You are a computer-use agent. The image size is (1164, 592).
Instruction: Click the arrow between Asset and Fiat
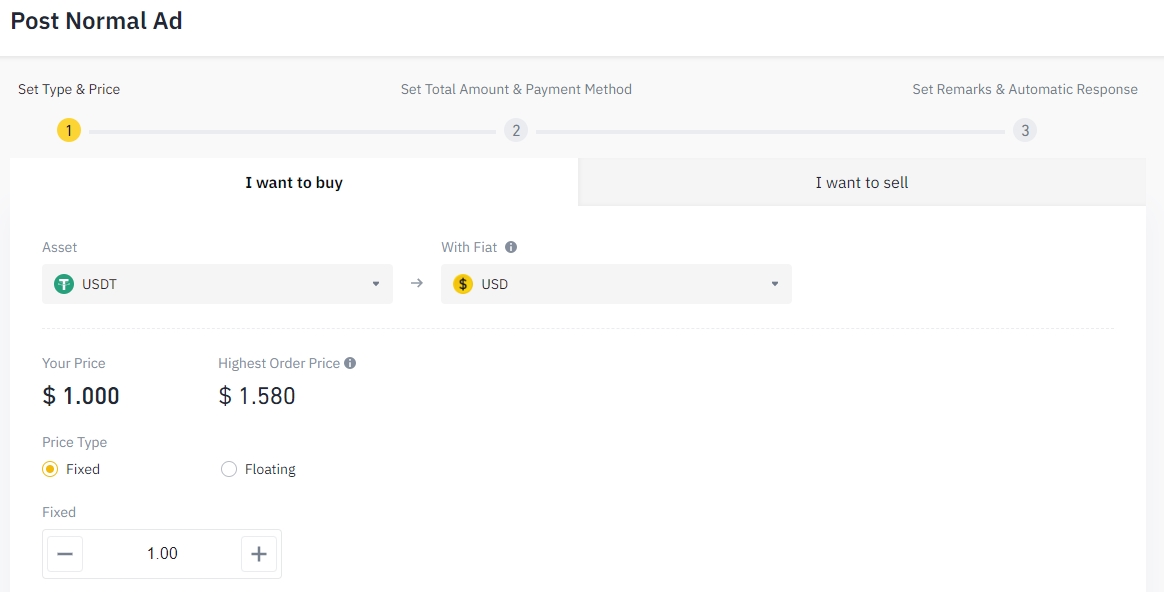tap(417, 284)
